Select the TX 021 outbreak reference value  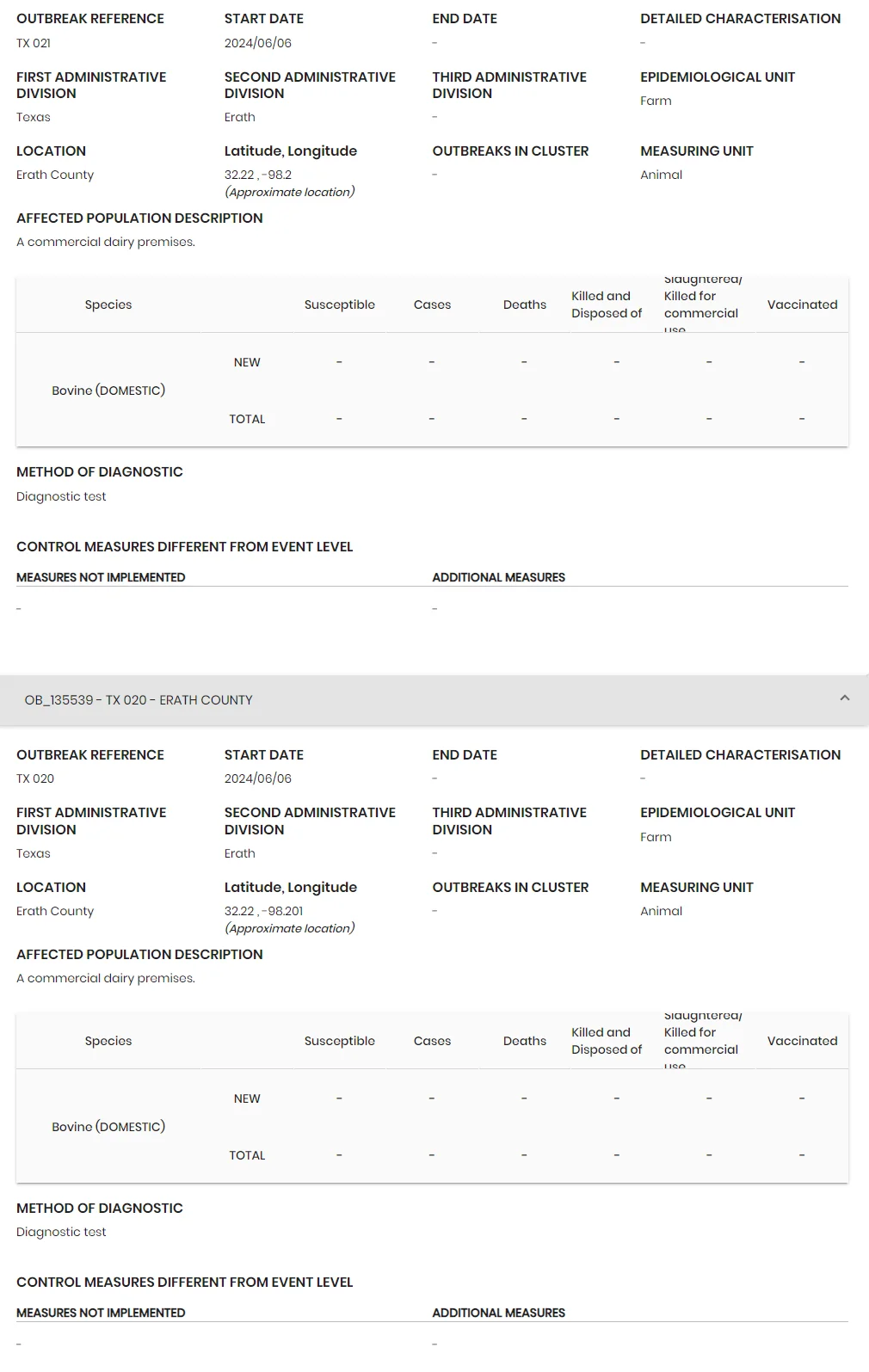tap(34, 43)
